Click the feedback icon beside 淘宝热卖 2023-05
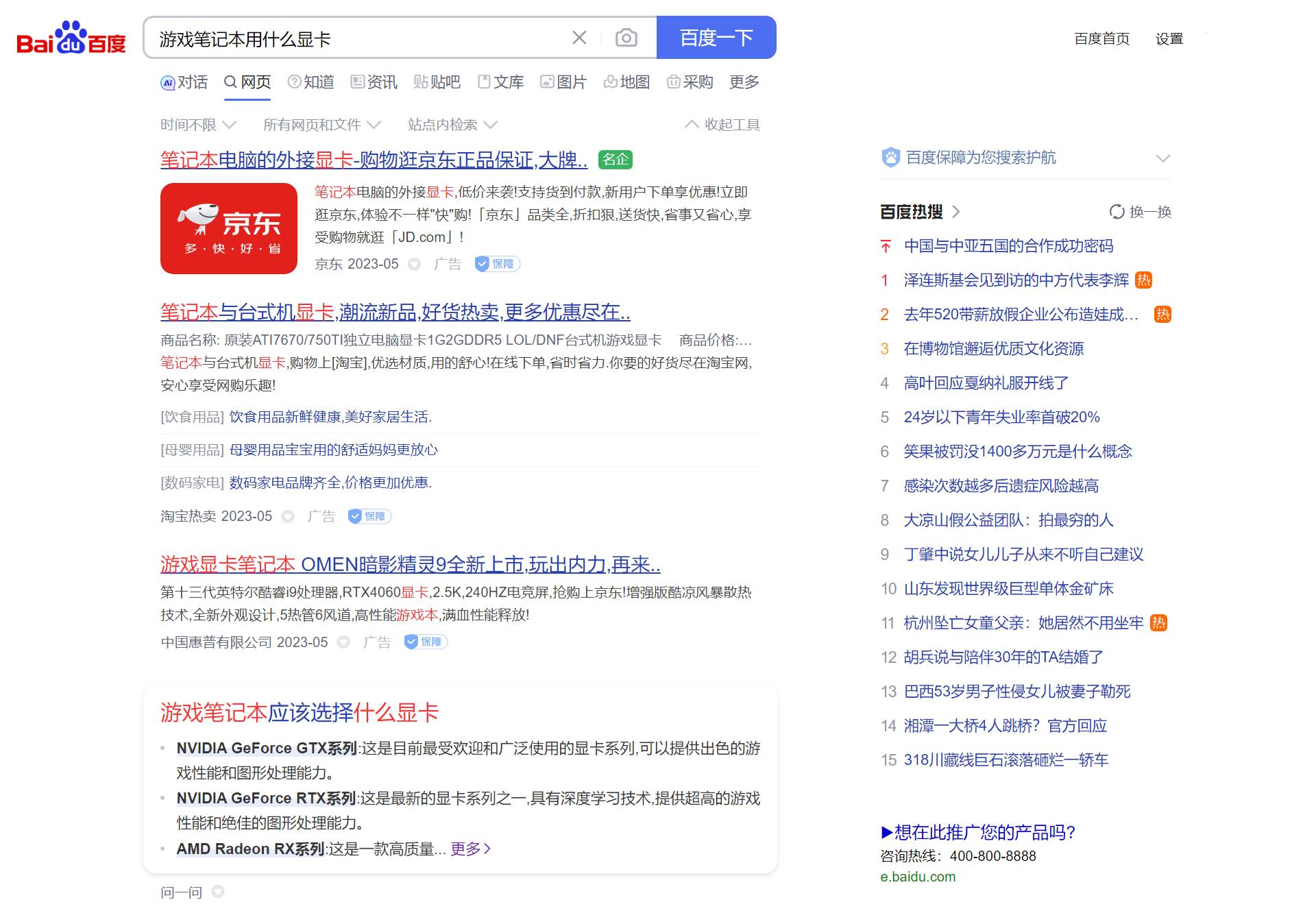The width and height of the screenshot is (1316, 913). [x=288, y=516]
